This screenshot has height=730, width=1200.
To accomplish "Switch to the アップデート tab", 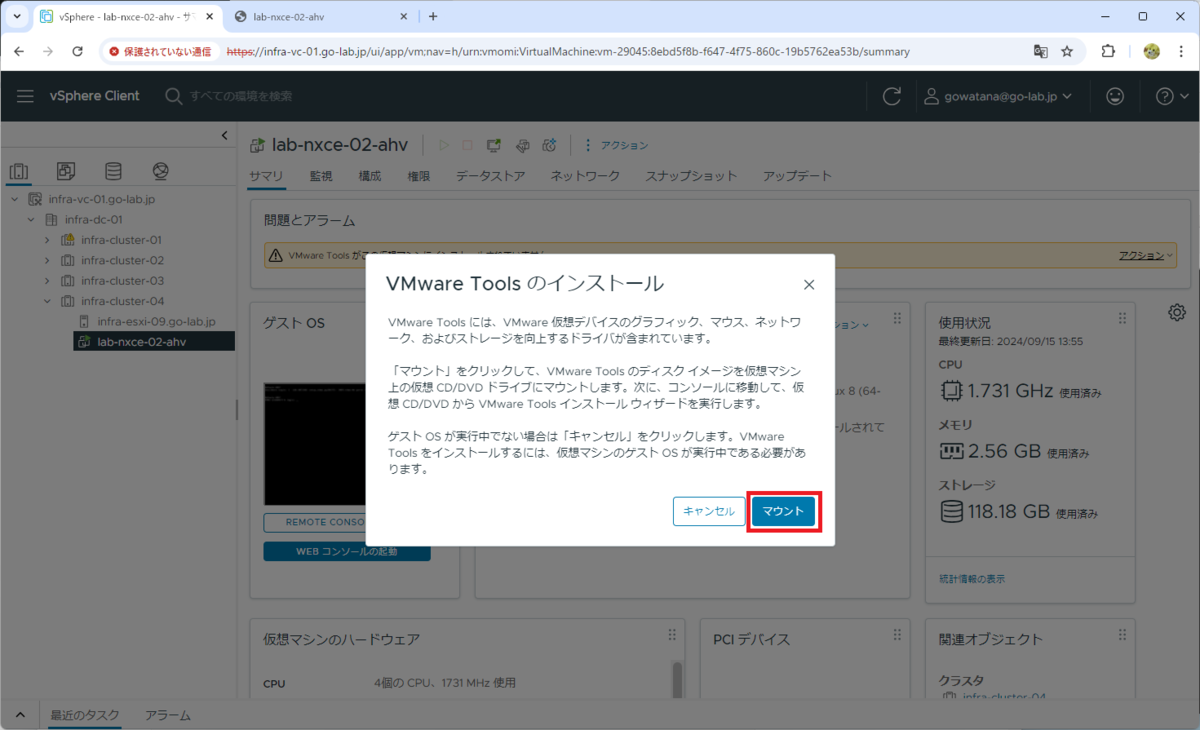I will tap(797, 176).
